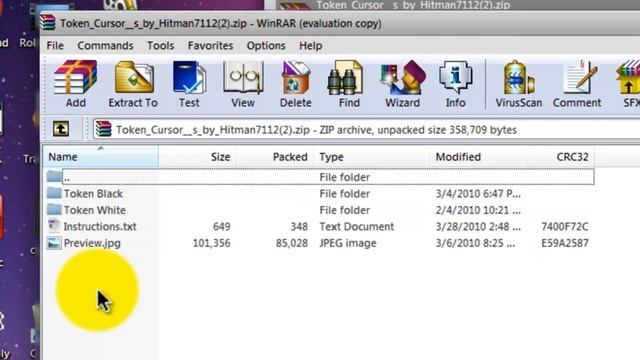Image resolution: width=640 pixels, height=360 pixels.
Task: Click the WinRAR title bar books icon
Action: pos(48,22)
